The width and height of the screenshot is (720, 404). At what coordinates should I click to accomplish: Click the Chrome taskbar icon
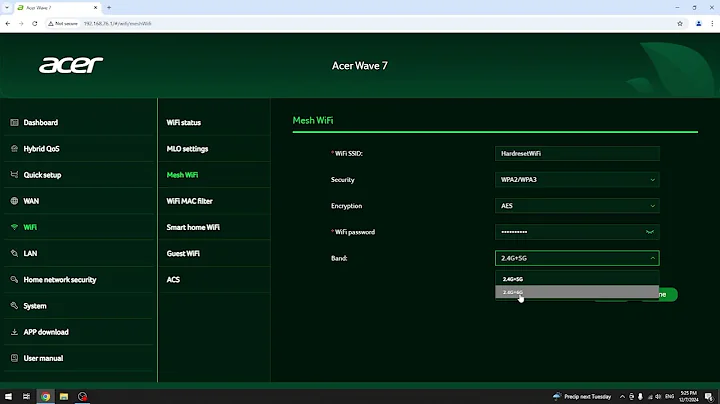click(x=45, y=396)
